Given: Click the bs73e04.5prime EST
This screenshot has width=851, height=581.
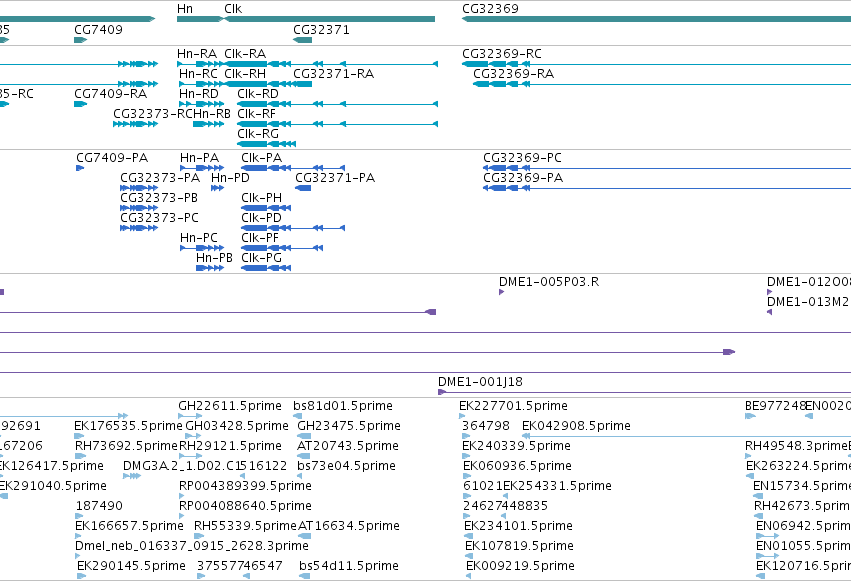Looking at the screenshot, I should (346, 466).
